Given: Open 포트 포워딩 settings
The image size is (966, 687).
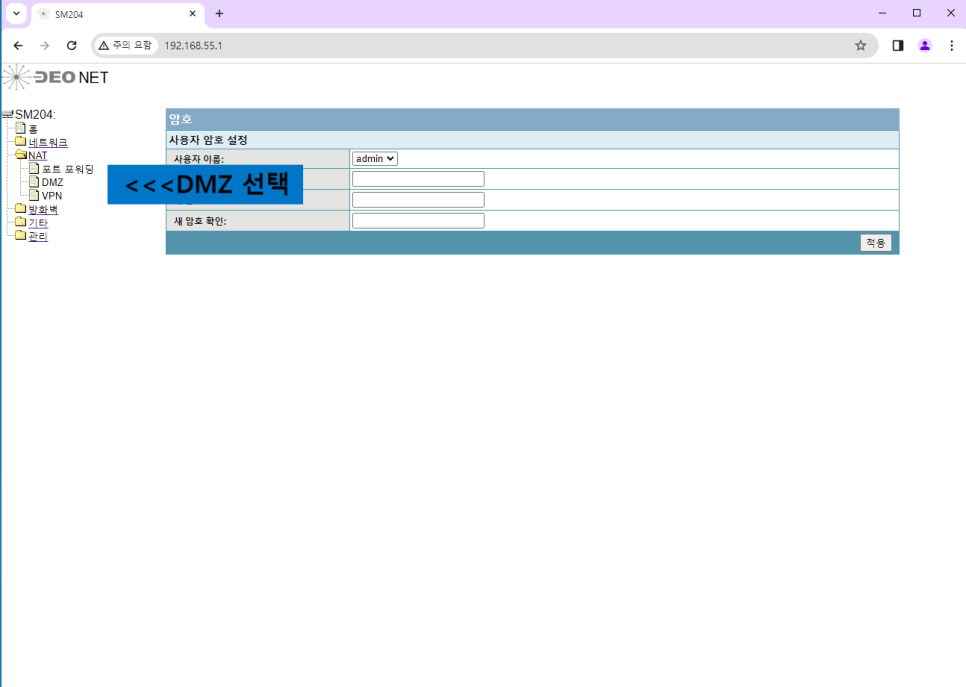Looking at the screenshot, I should click(68, 169).
